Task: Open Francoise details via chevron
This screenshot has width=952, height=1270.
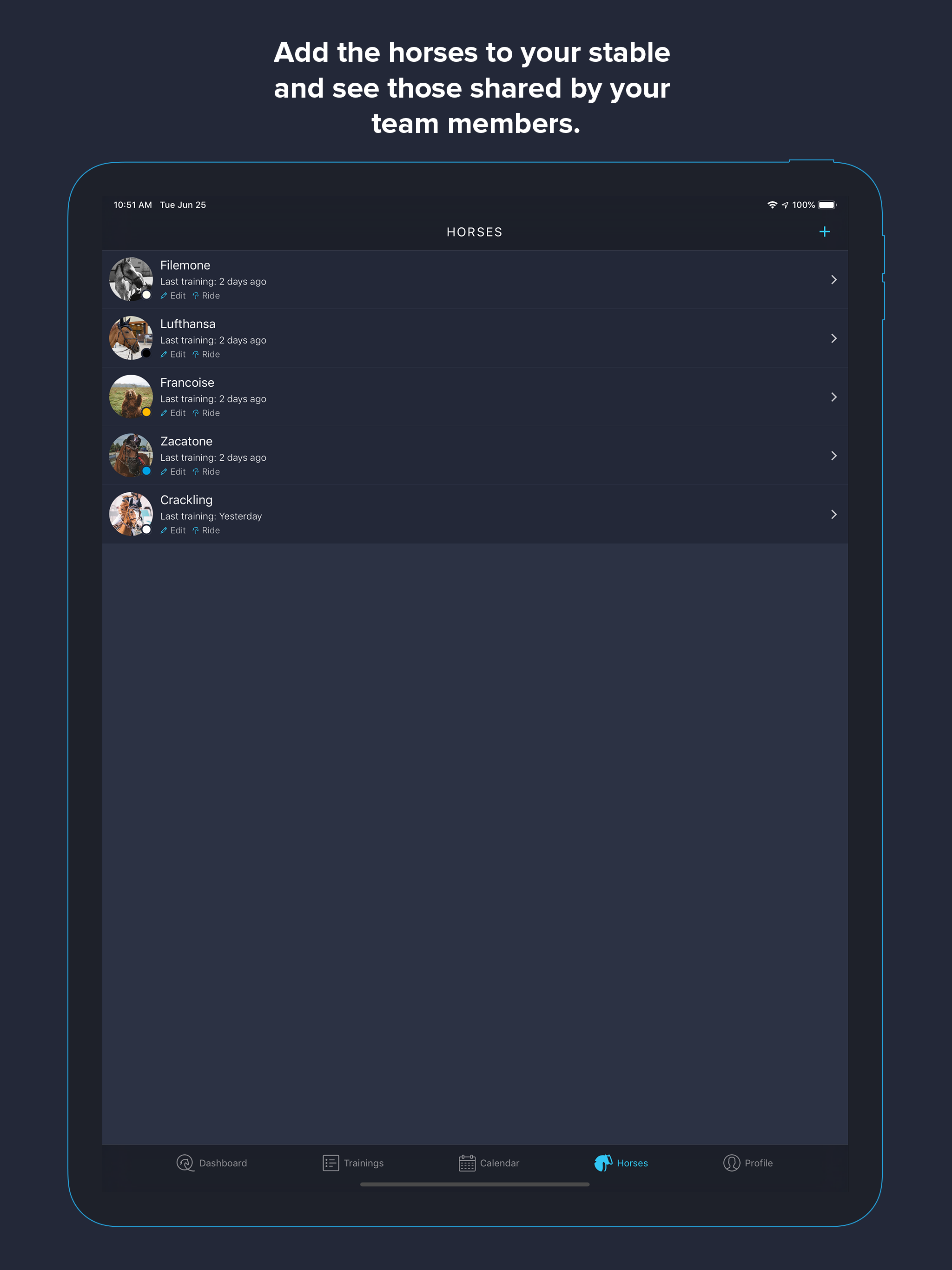Action: tap(834, 397)
